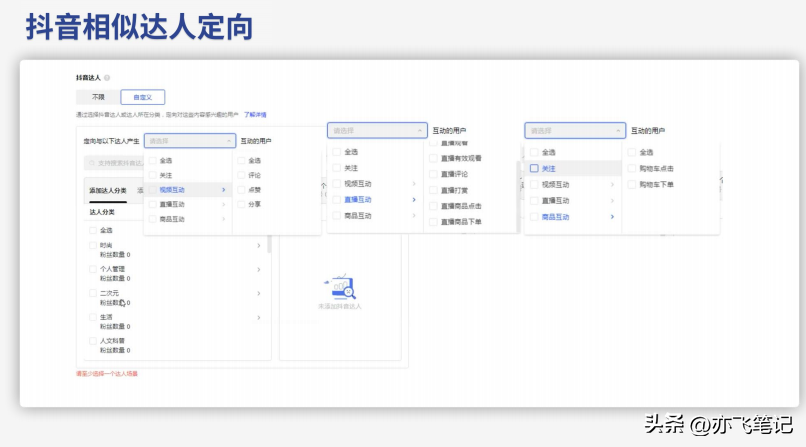Click the 未添加抖音达人 placeholder text
Viewport: 806px width, 447px height.
coord(340,306)
